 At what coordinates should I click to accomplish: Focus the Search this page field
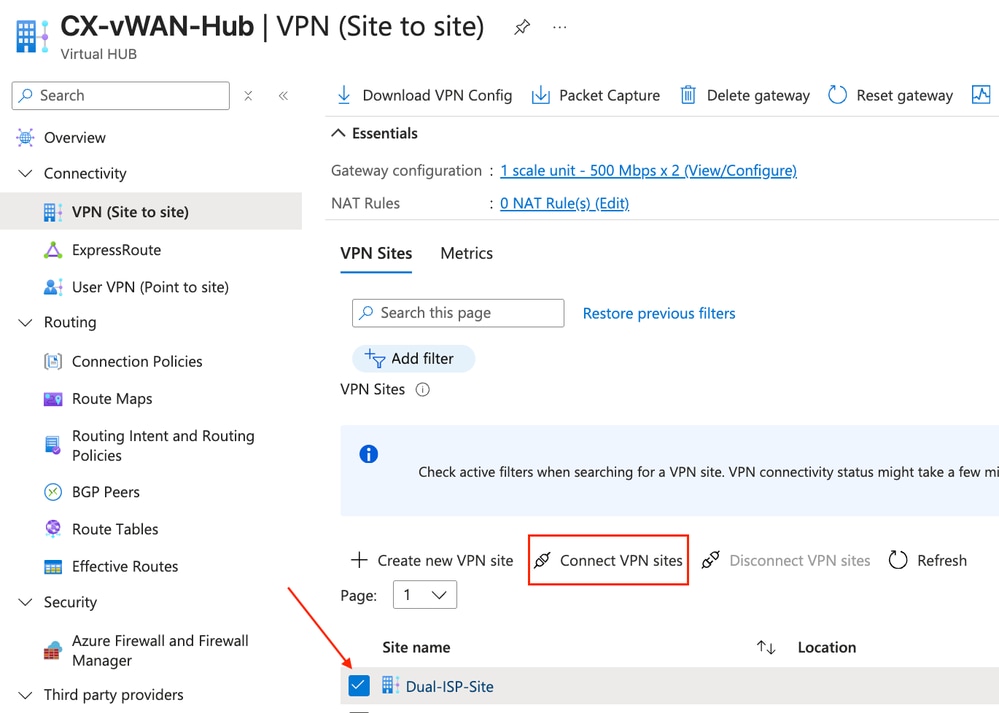(x=458, y=313)
